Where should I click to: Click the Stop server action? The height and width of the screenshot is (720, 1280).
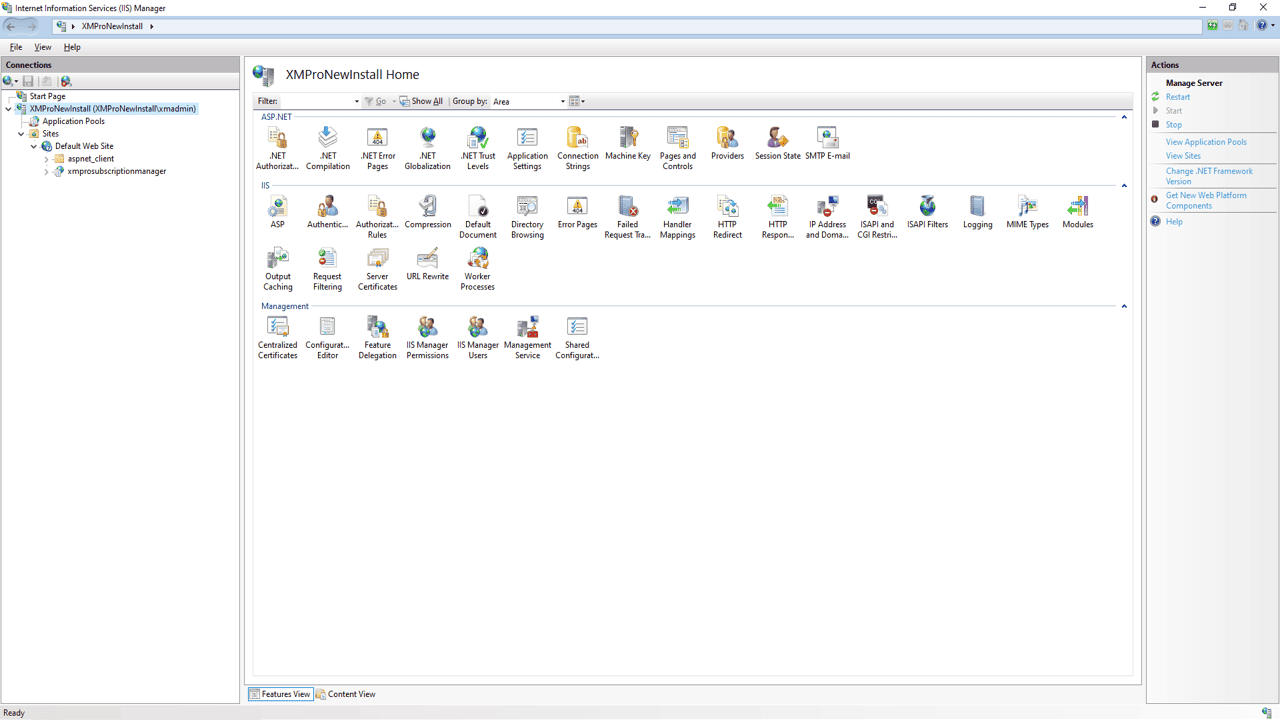1174,125
